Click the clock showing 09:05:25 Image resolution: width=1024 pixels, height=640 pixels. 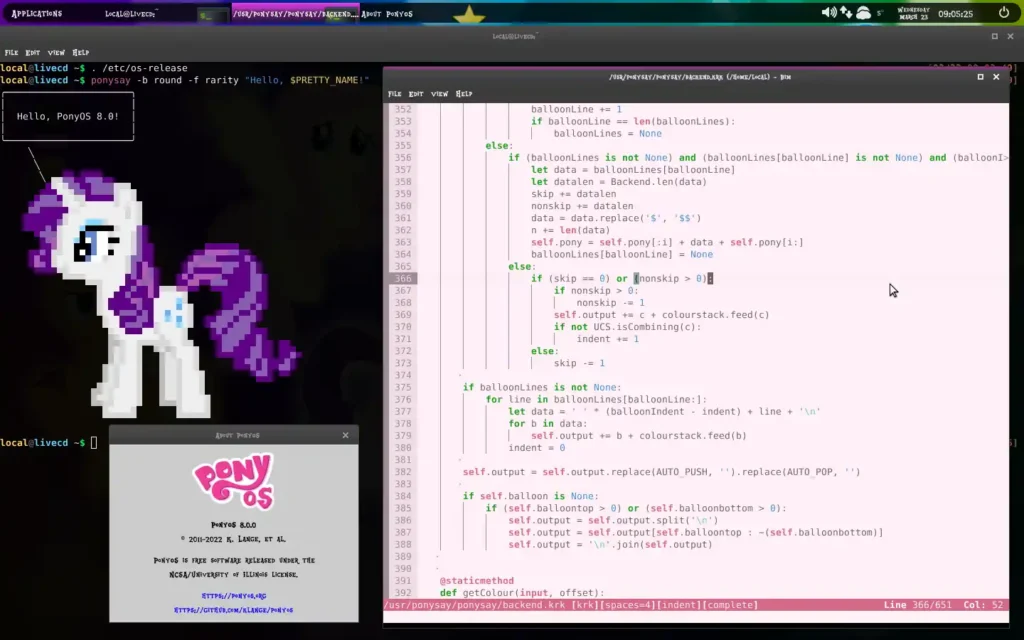tap(955, 14)
